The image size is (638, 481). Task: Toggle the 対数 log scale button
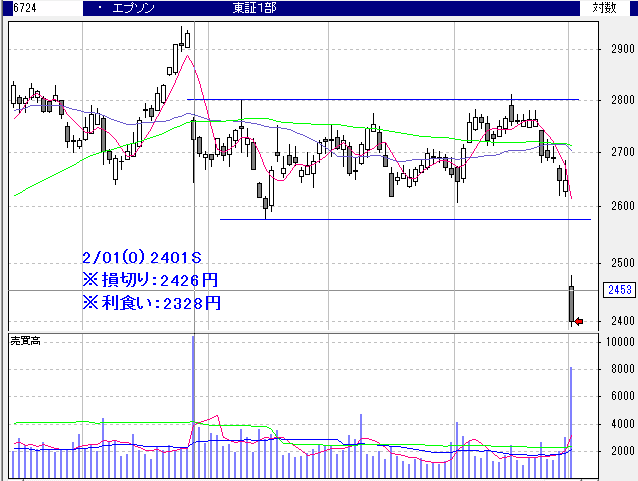(x=604, y=8)
